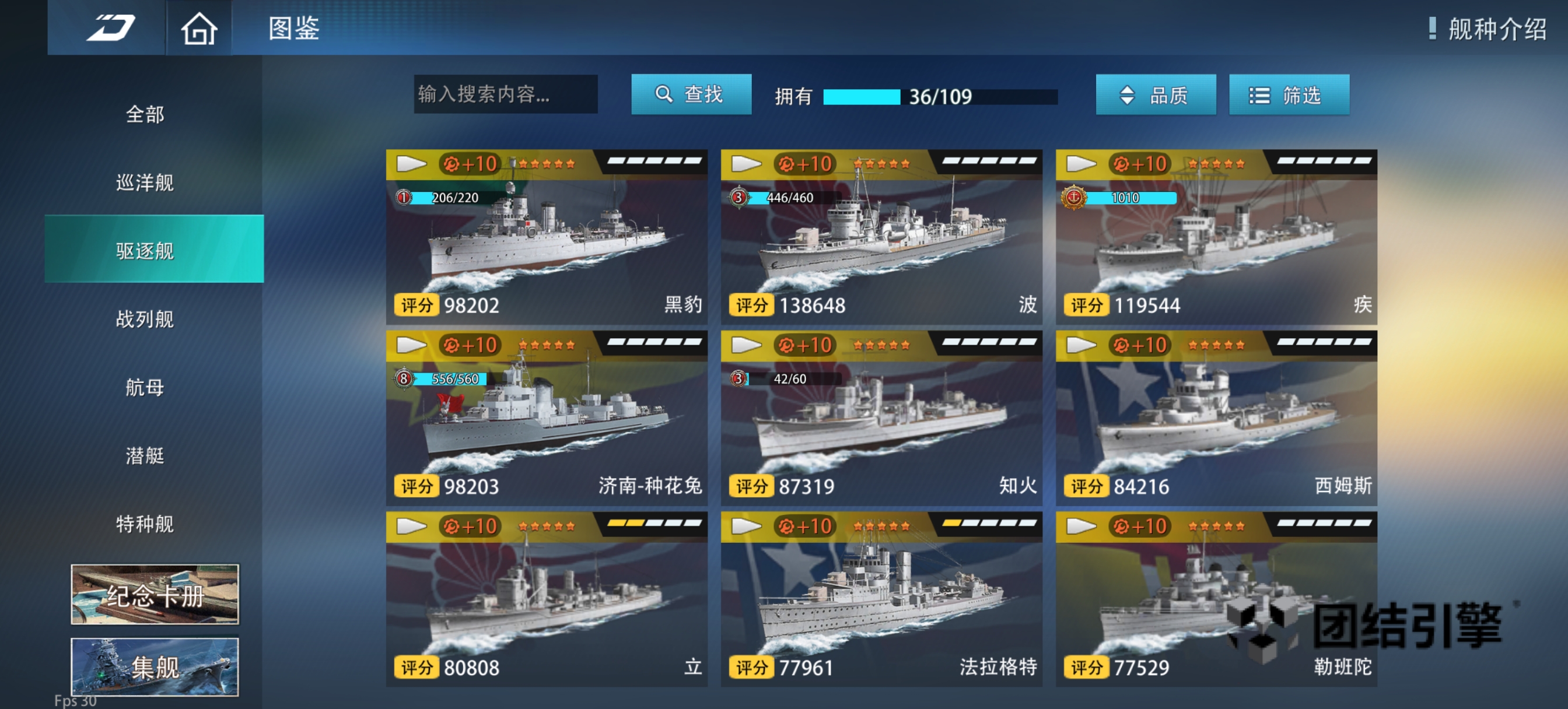1568x709 pixels.
Task: Click the 拥有 36/109 progress bar
Action: click(x=940, y=97)
